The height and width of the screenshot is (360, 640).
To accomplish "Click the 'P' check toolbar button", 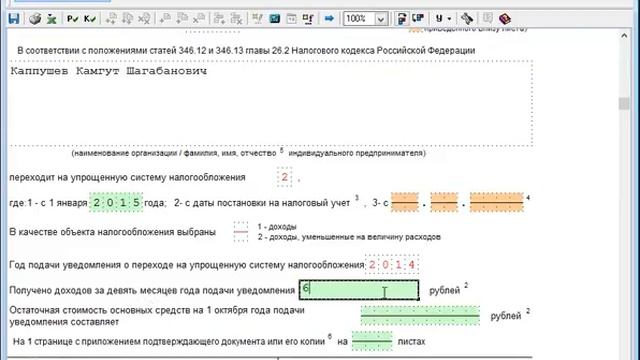I will pyautogui.click(x=72, y=18).
